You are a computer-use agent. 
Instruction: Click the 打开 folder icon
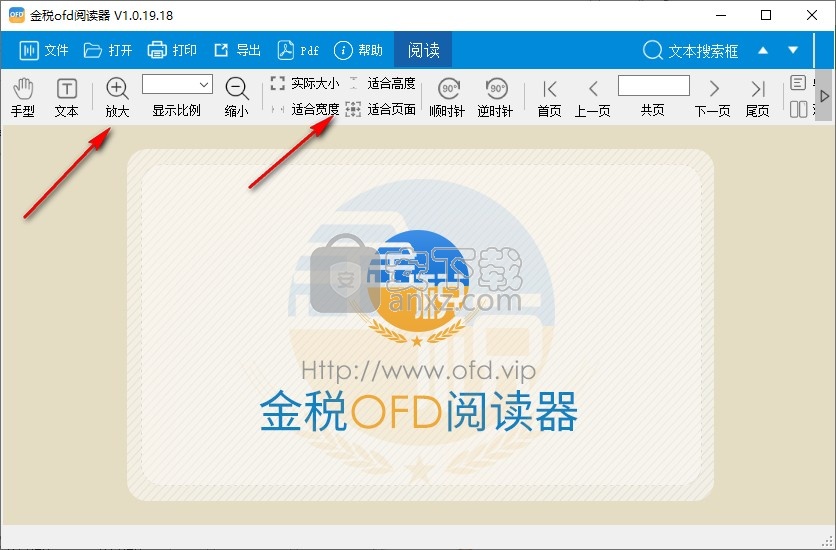click(x=93, y=50)
